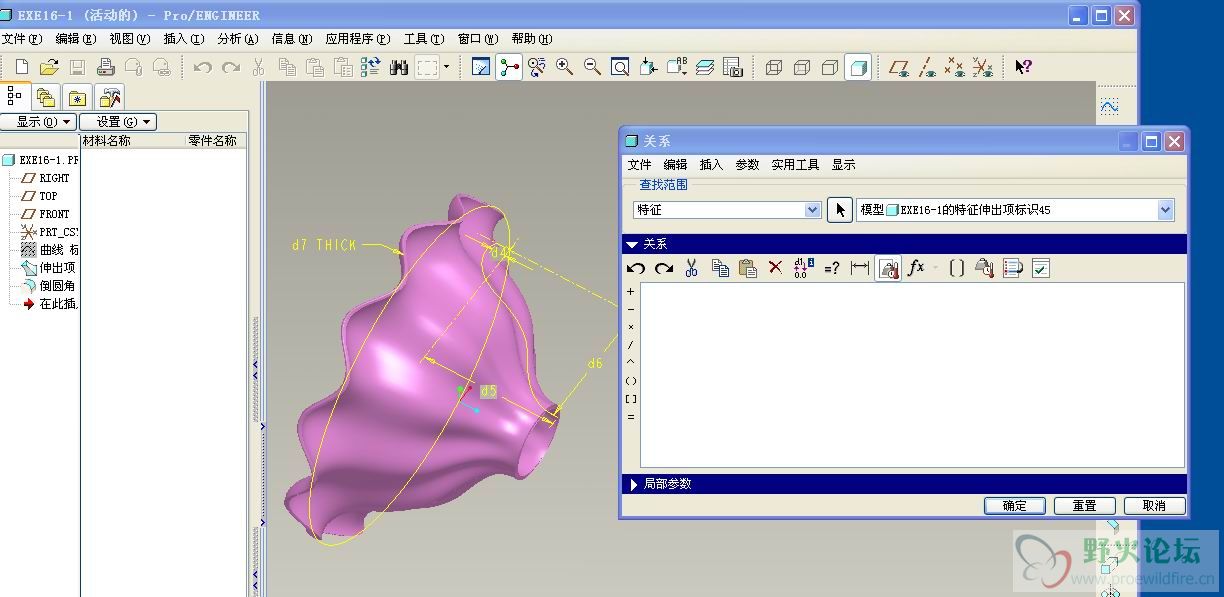Select the PRT_CSYS item in tree
1224x597 pixels.
50,232
